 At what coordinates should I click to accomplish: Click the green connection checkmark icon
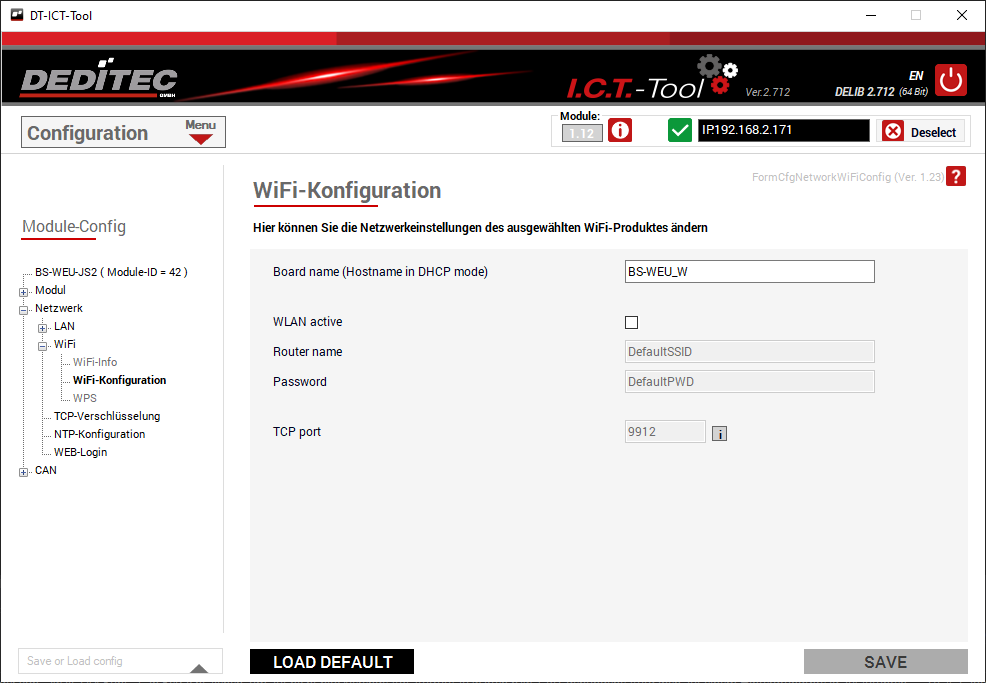click(x=680, y=131)
